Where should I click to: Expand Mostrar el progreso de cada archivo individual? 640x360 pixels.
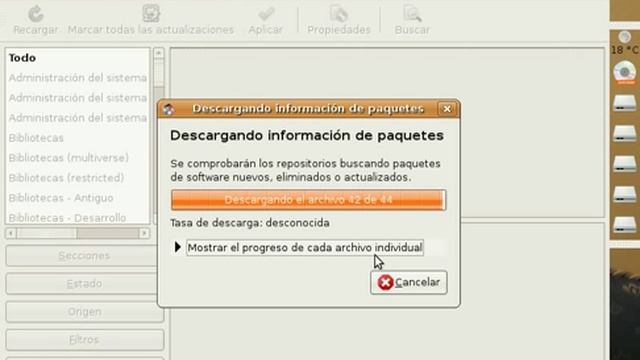click(x=178, y=247)
